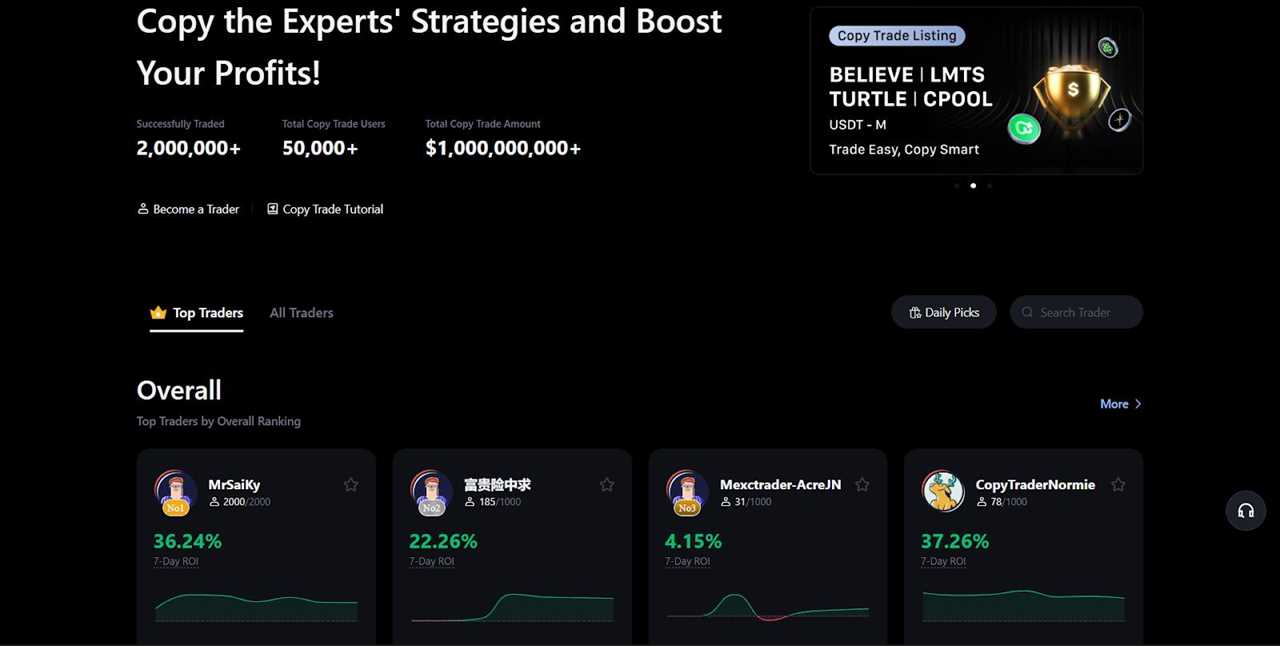This screenshot has height=646, width=1280.
Task: Expand More in the Overall ranking section
Action: tap(1119, 404)
